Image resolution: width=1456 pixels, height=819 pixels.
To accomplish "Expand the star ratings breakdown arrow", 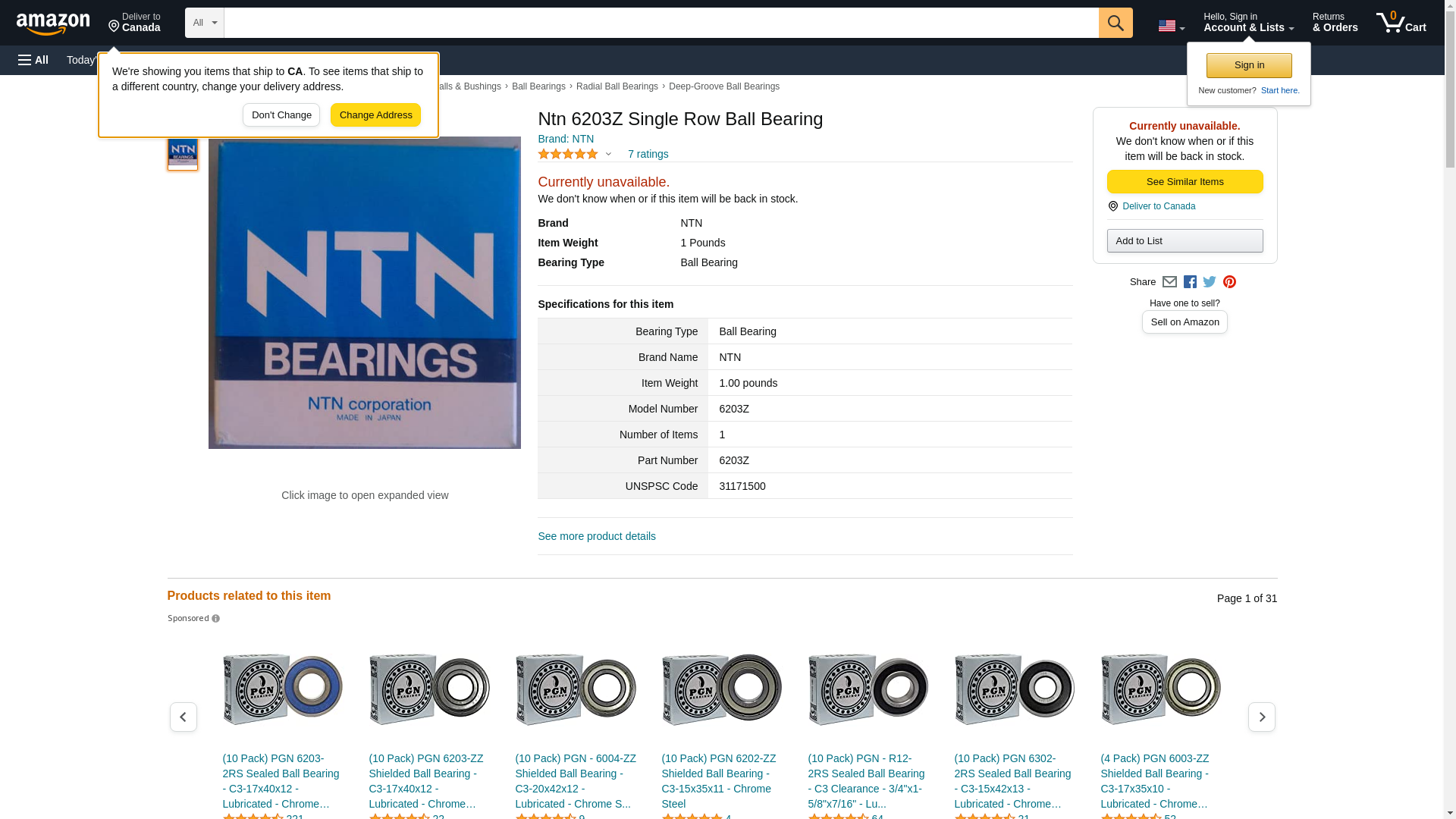I will (x=608, y=154).
